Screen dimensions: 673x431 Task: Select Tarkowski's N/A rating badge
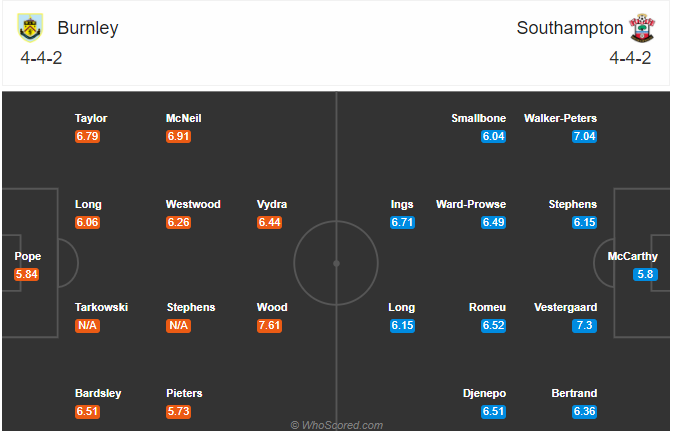click(88, 325)
